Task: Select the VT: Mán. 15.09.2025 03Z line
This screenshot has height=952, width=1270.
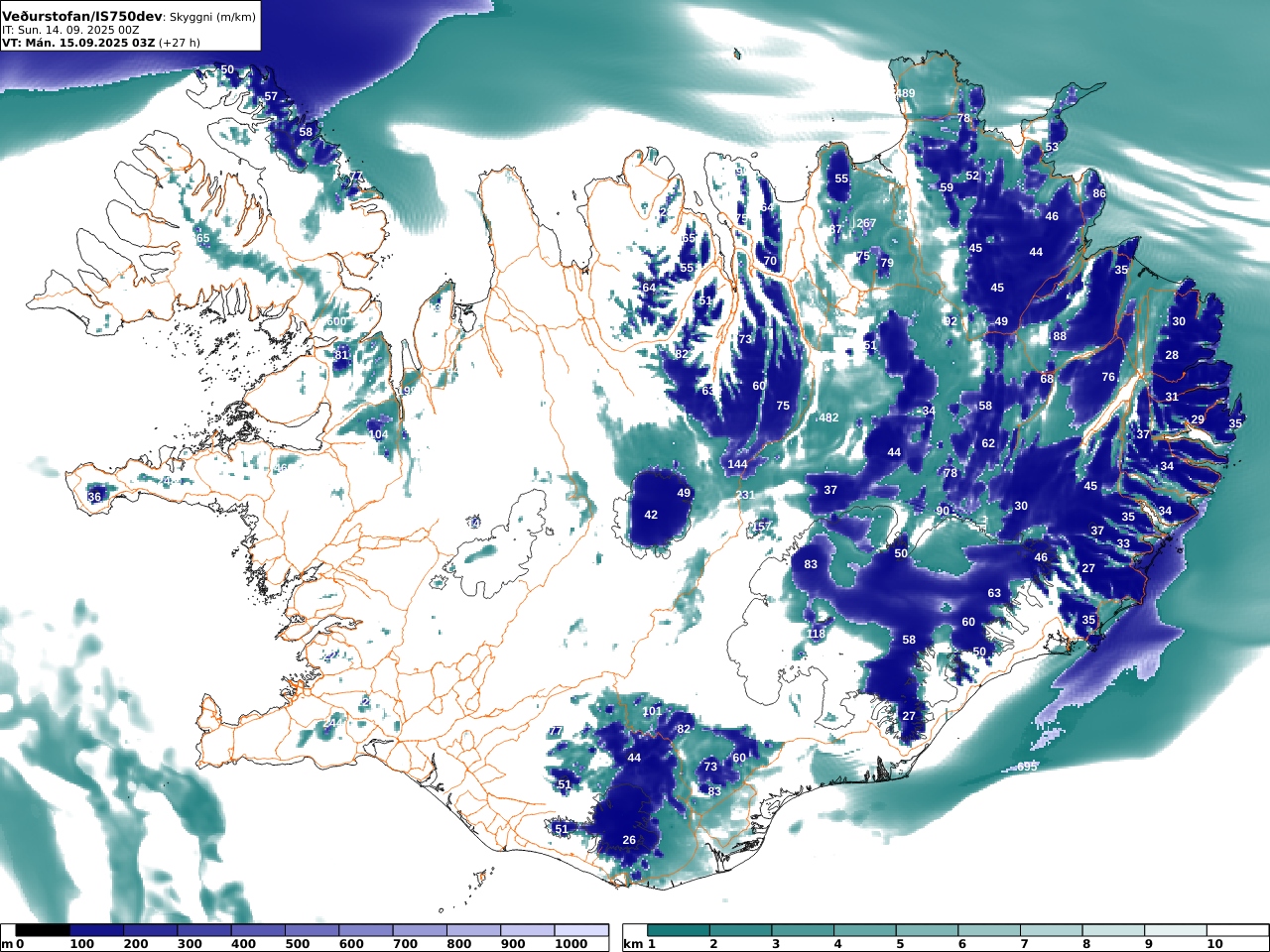Action: pyautogui.click(x=100, y=43)
